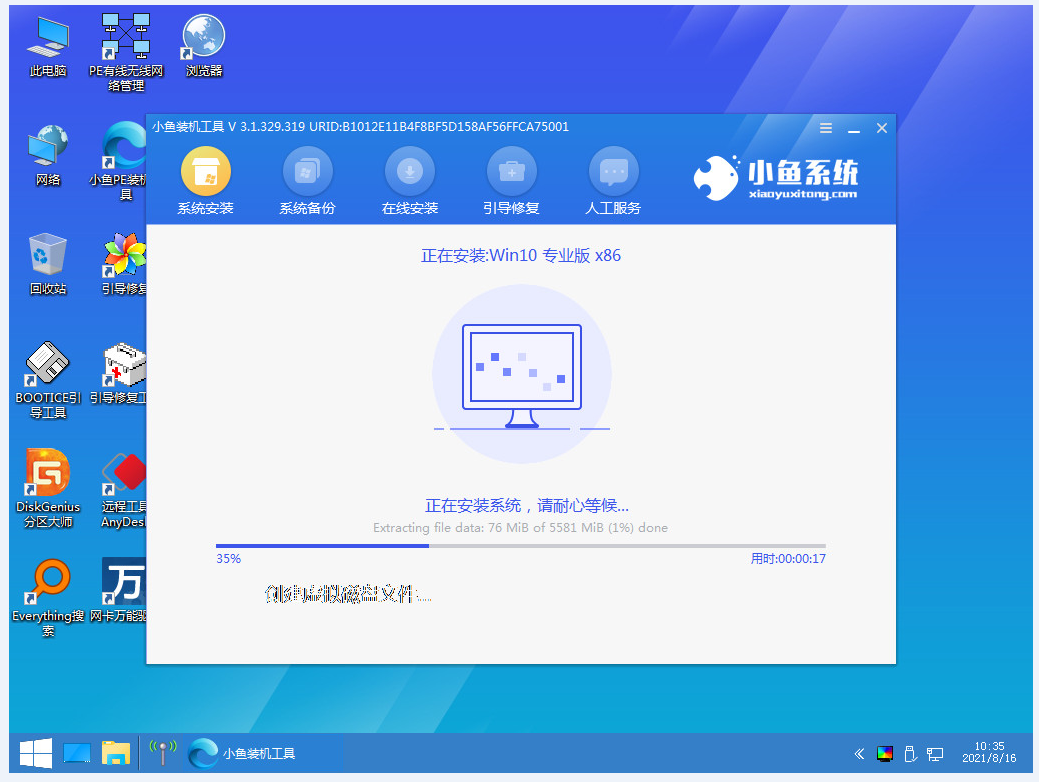Click the 小鱼系统 fish logo
The height and width of the screenshot is (782, 1039).
[716, 178]
